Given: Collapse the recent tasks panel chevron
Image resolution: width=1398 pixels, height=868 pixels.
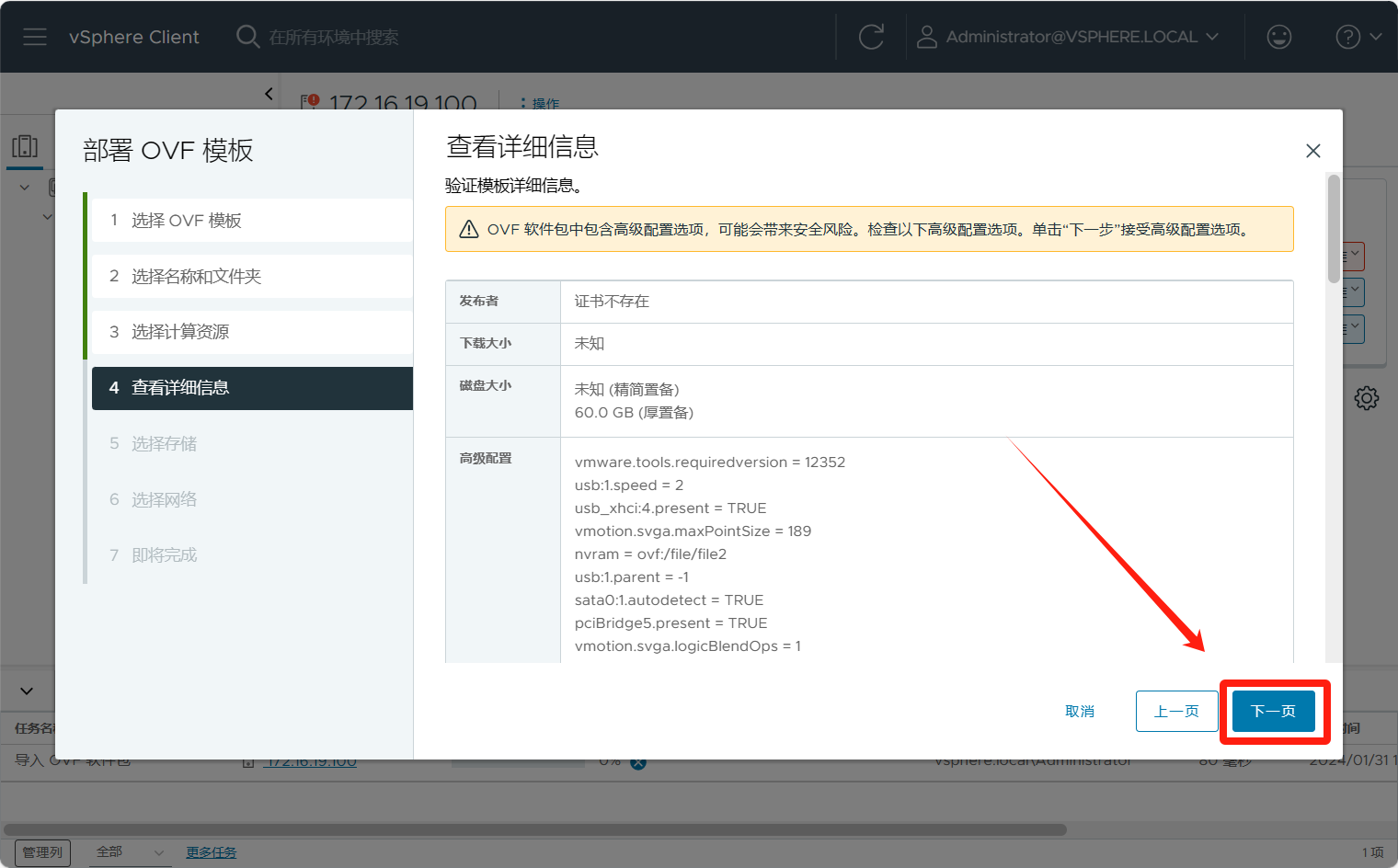Looking at the screenshot, I should tap(27, 691).
